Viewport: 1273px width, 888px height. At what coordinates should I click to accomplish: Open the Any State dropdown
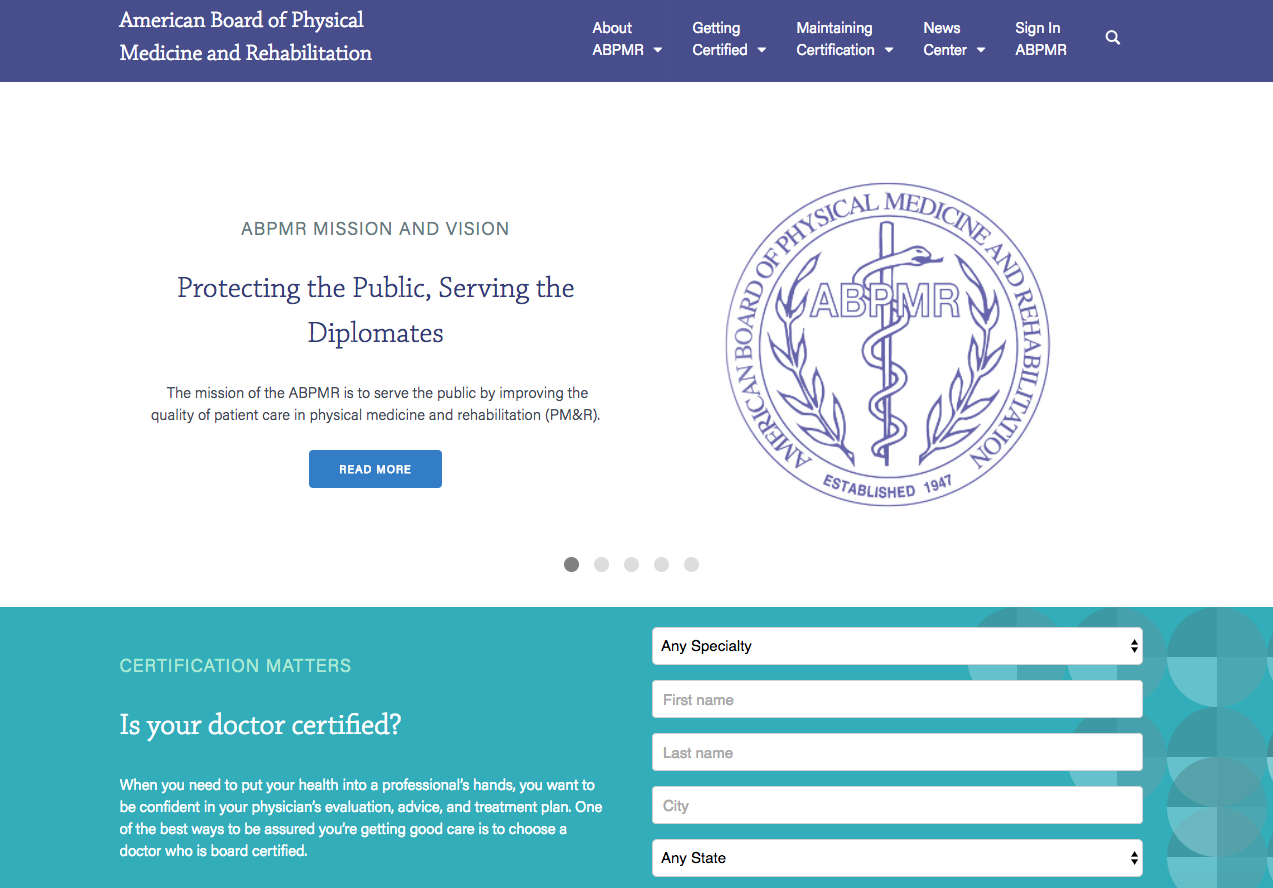coord(897,858)
